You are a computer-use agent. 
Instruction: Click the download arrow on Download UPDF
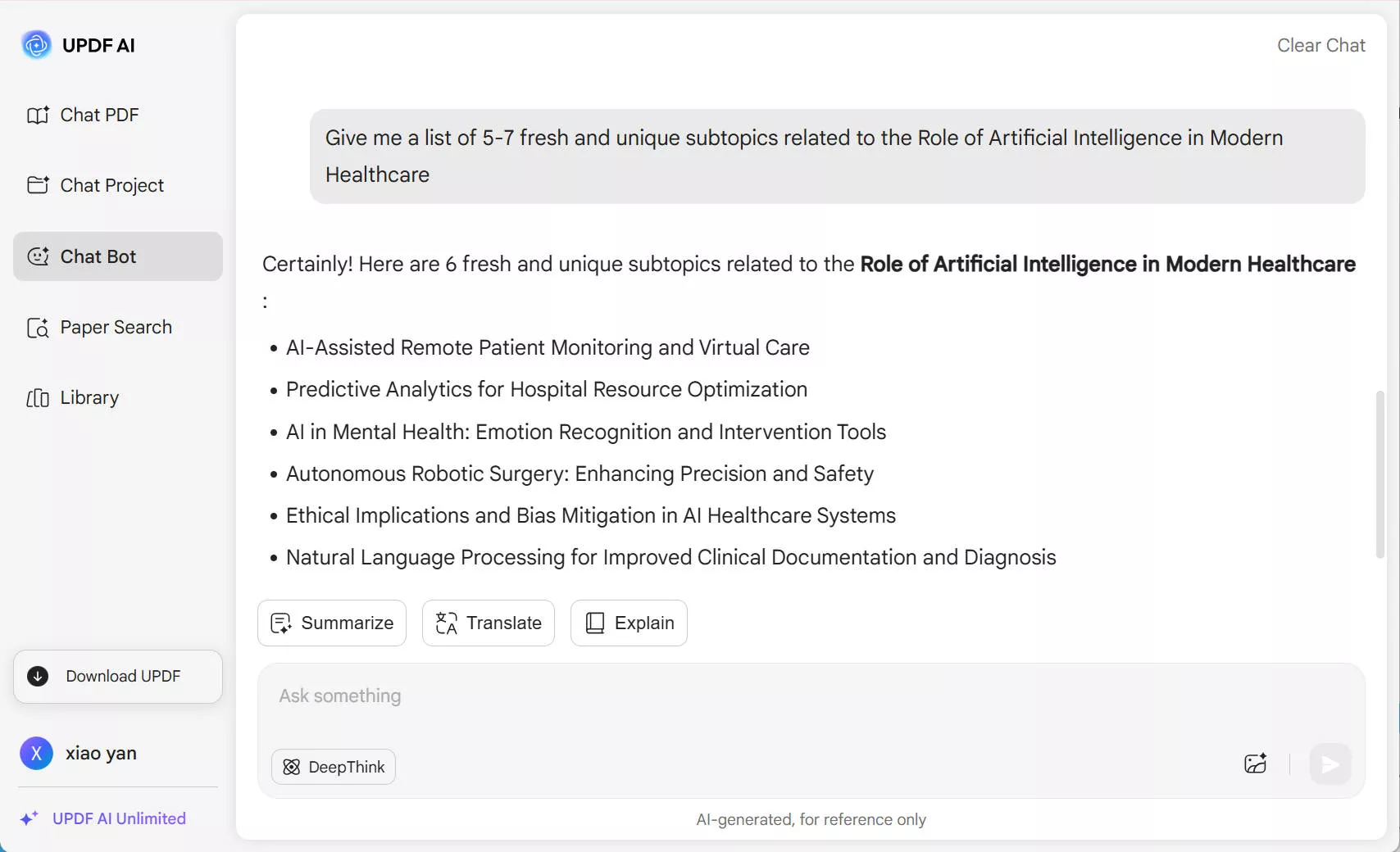37,677
